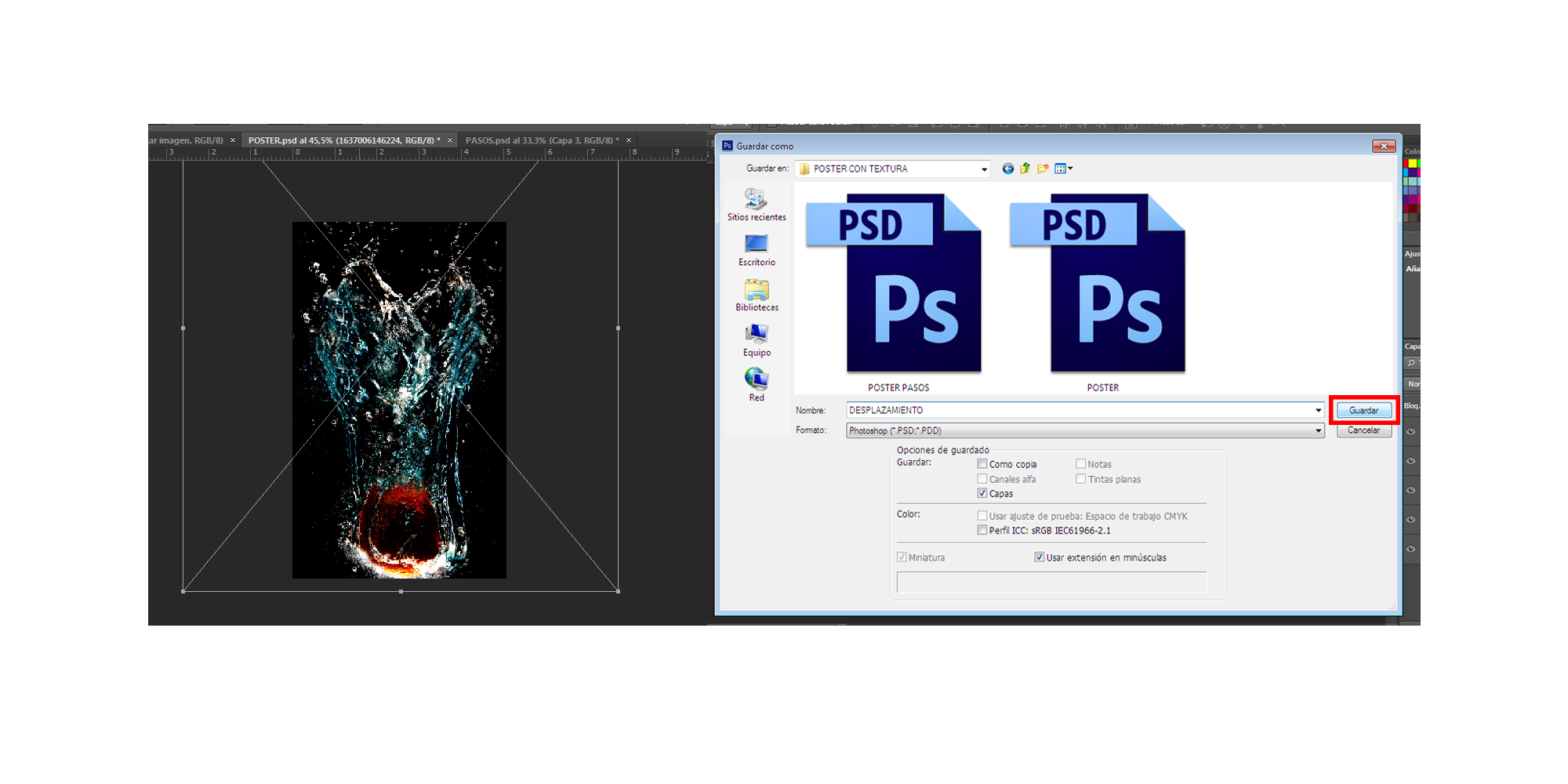Click the POSTER PASOS file name
The width and height of the screenshot is (1568, 784).
pyautogui.click(x=898, y=388)
